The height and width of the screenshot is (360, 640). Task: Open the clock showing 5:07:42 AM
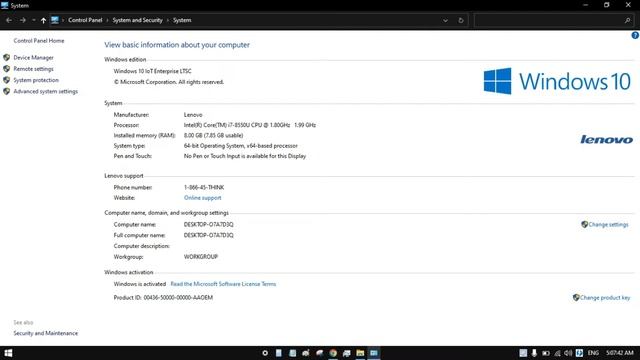620,353
